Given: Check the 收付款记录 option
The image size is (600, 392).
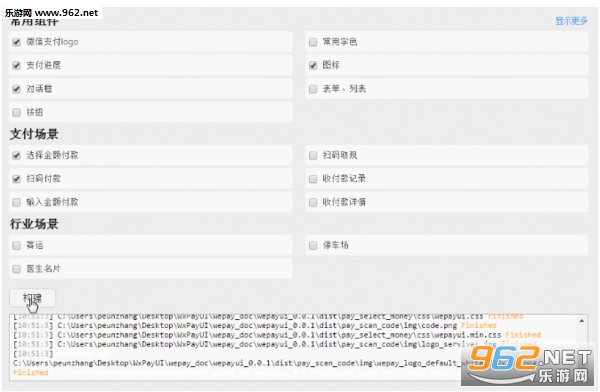Looking at the screenshot, I should click(x=313, y=179).
